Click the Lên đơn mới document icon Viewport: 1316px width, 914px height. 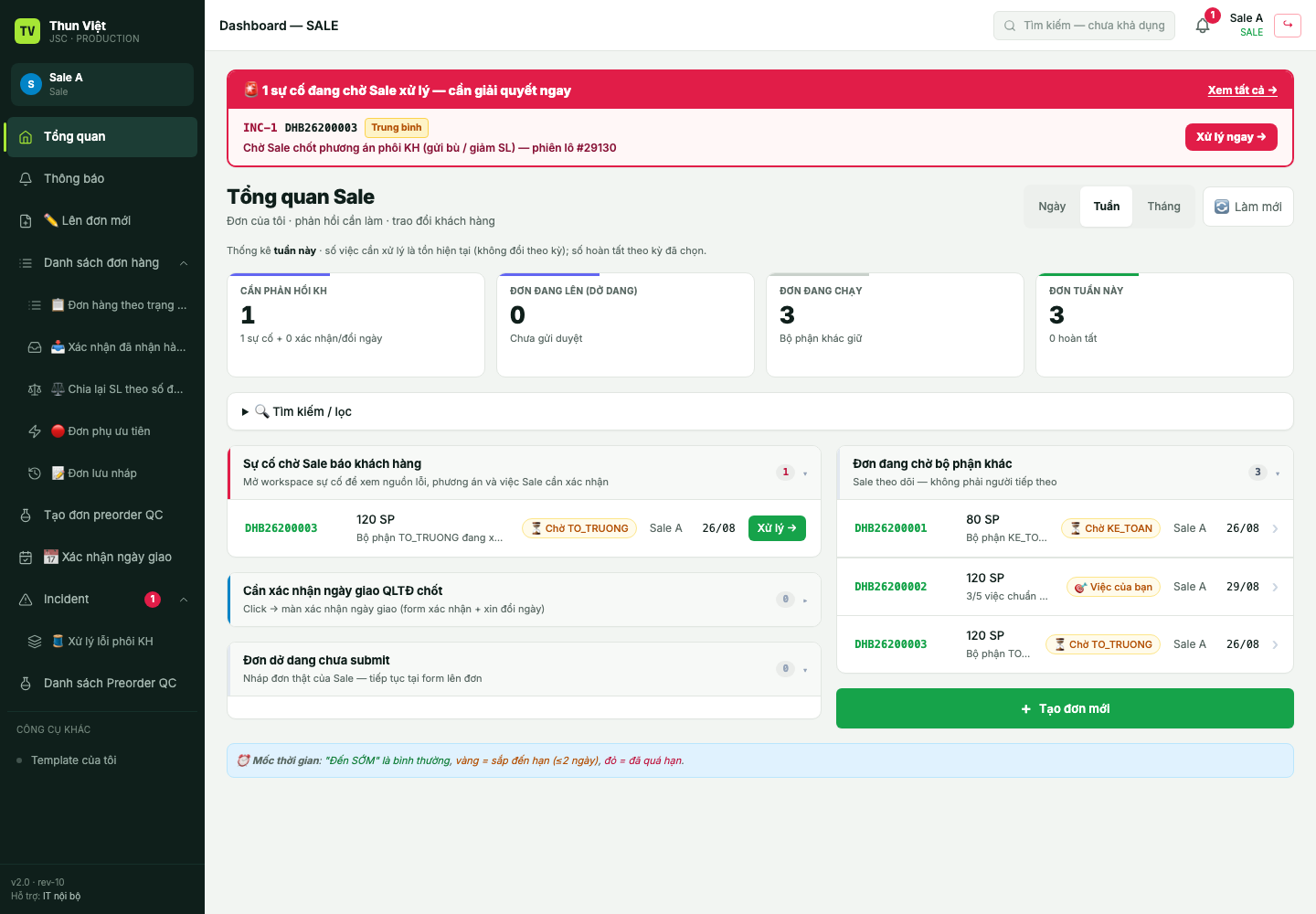click(26, 221)
